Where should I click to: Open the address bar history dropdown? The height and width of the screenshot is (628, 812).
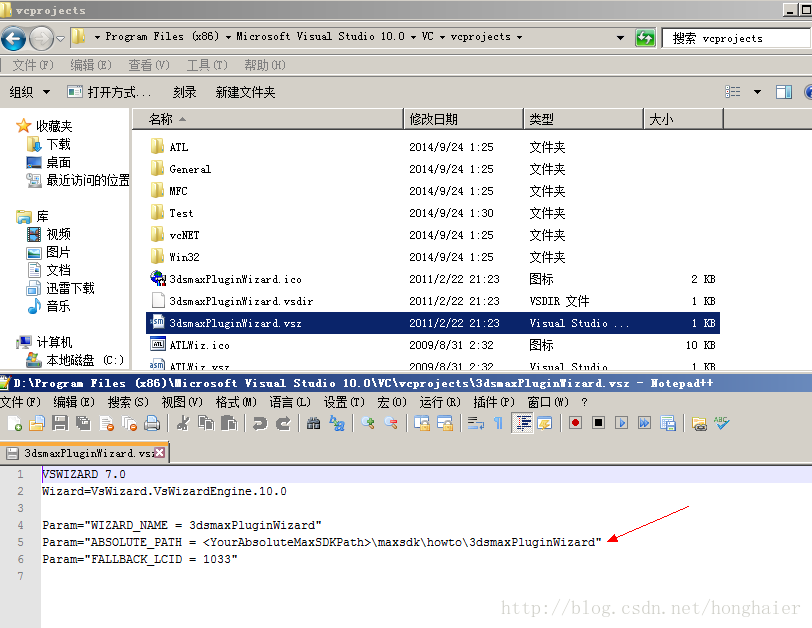620,37
